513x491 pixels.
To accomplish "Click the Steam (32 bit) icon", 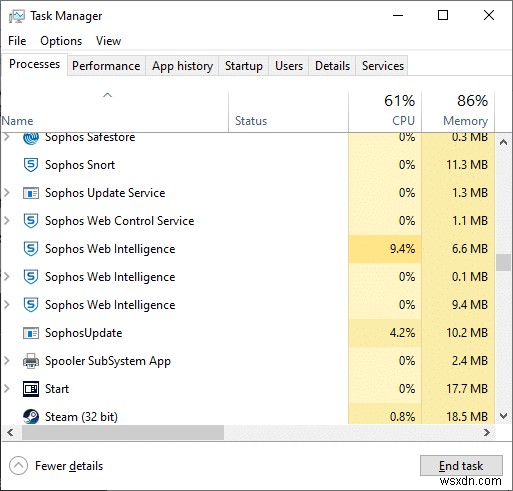I will [x=31, y=416].
